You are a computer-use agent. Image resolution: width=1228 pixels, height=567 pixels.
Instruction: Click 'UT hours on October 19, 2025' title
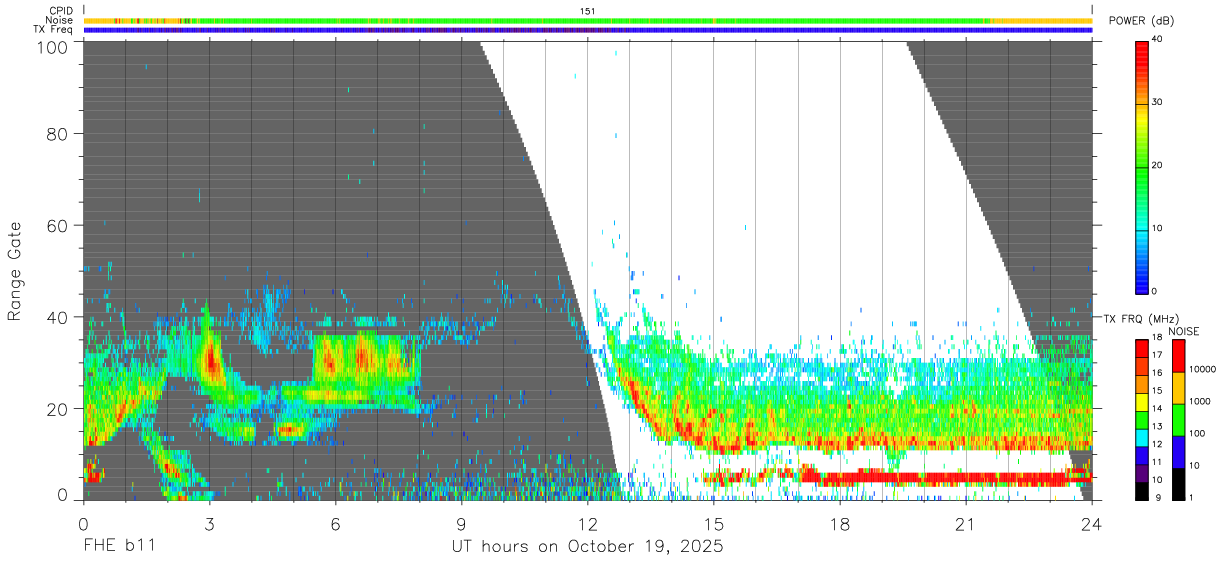[587, 547]
